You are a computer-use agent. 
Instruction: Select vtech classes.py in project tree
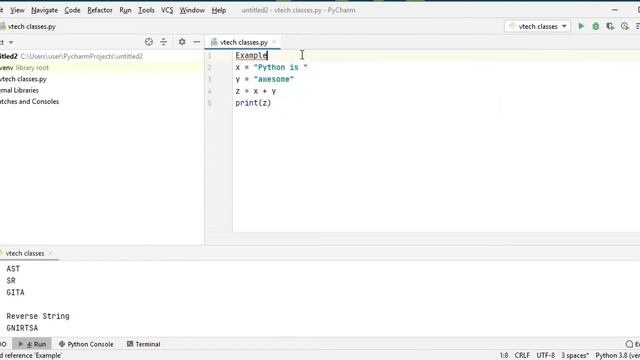(24, 79)
